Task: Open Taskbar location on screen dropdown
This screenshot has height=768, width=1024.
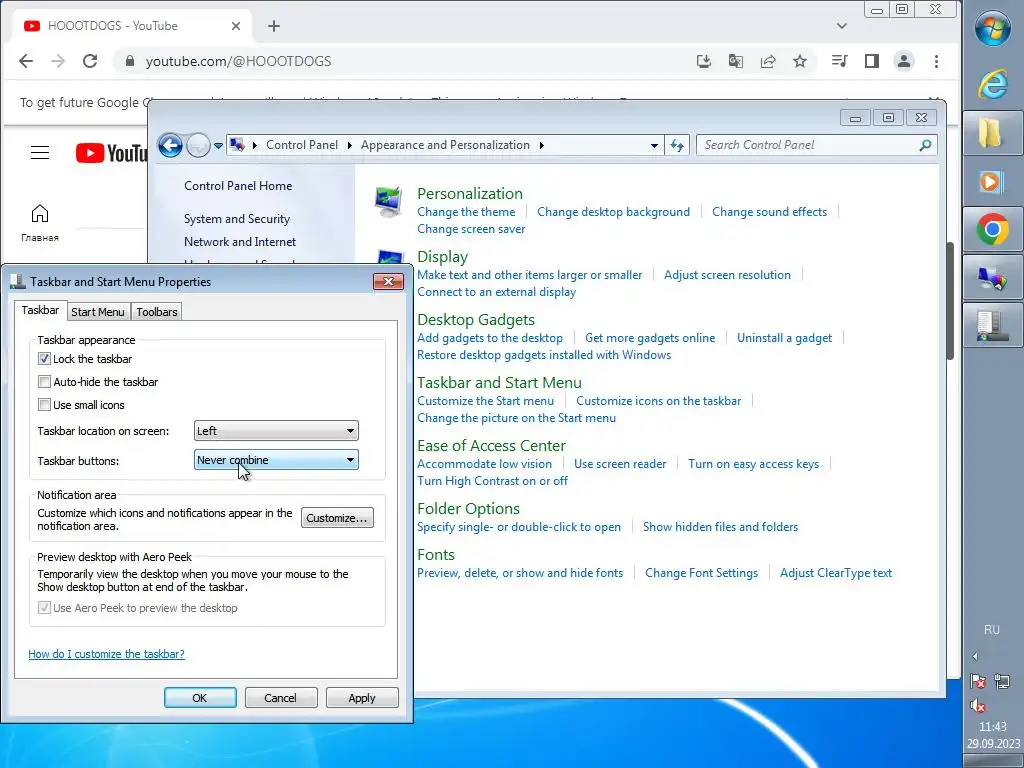Action: coord(276,431)
